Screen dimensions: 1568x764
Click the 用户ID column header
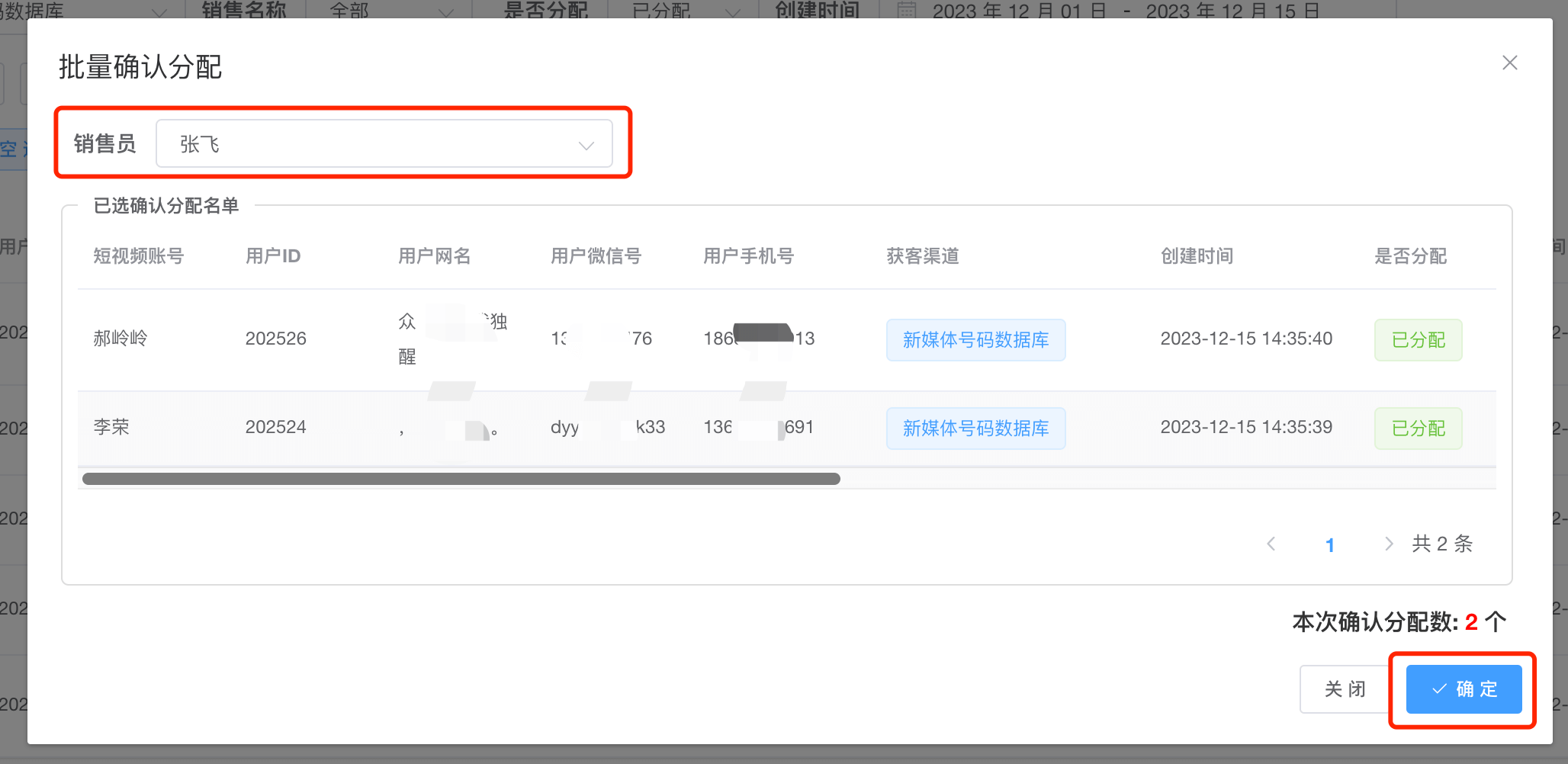click(x=273, y=256)
